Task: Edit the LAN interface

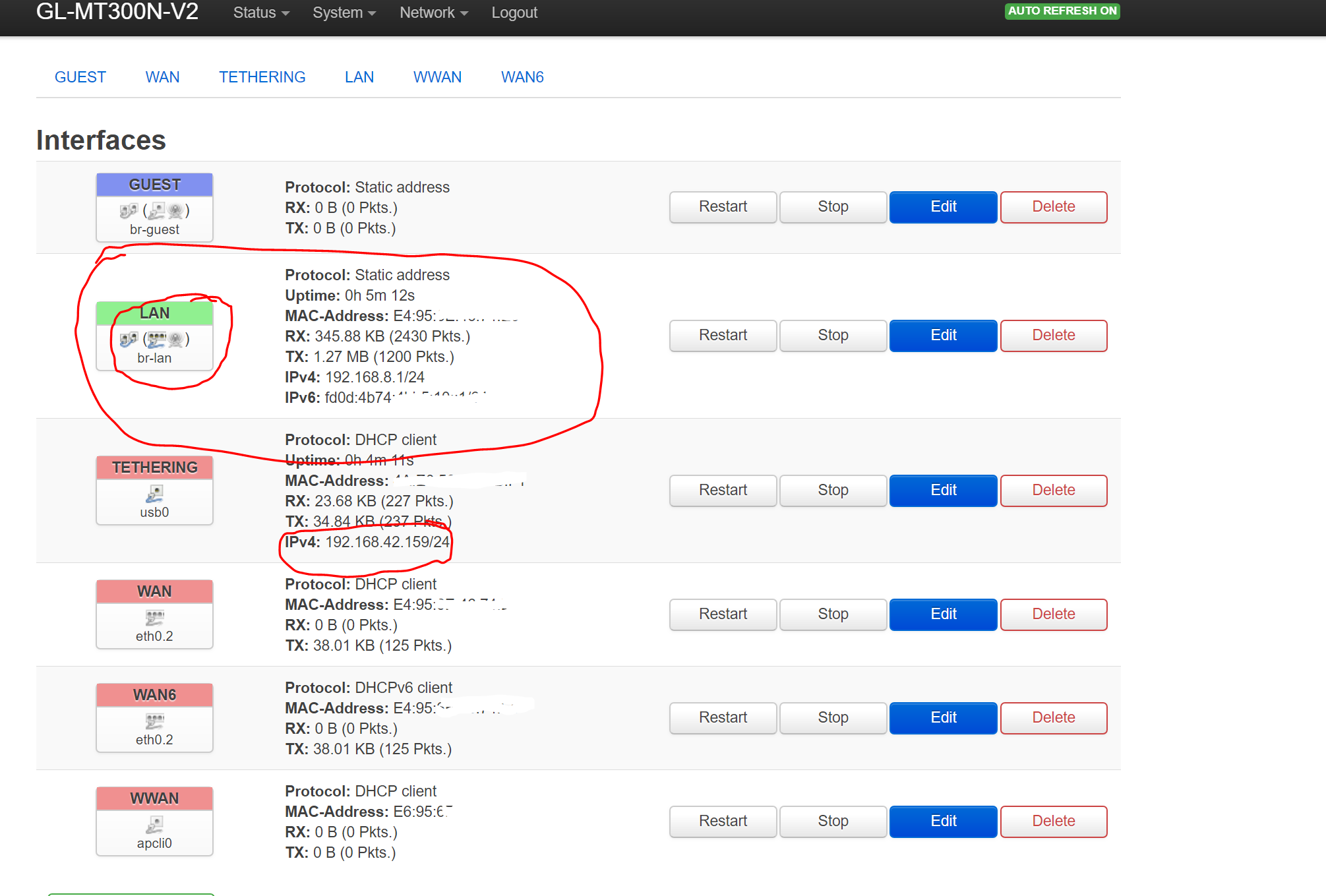Action: [943, 336]
